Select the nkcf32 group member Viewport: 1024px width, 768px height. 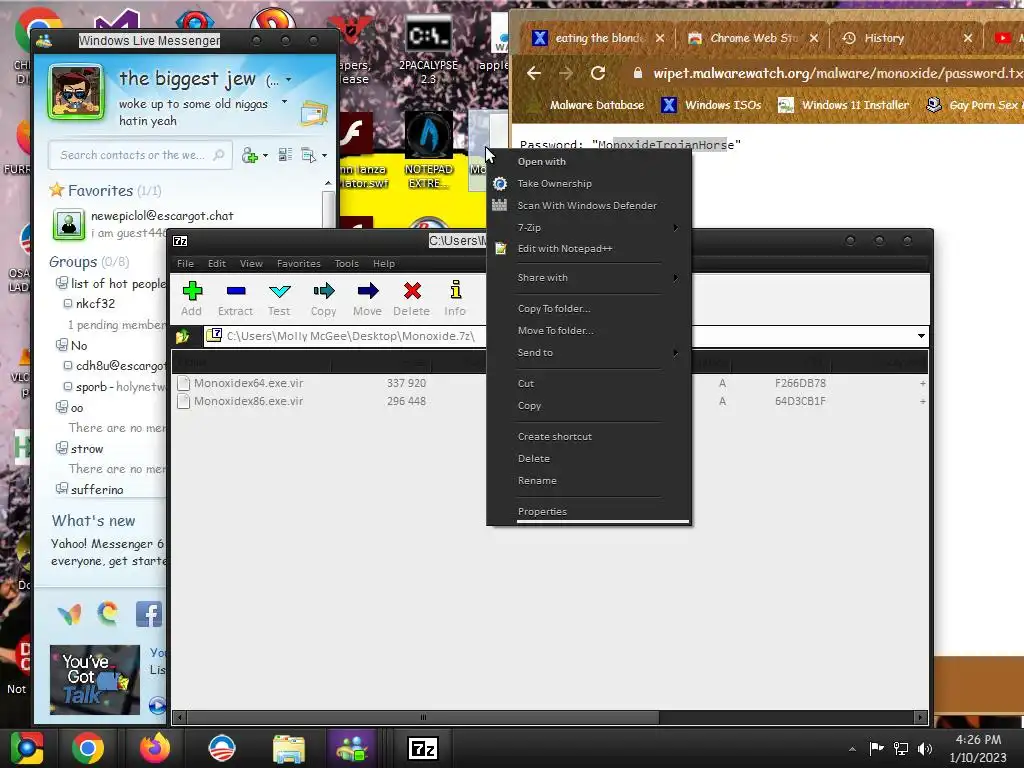95,304
